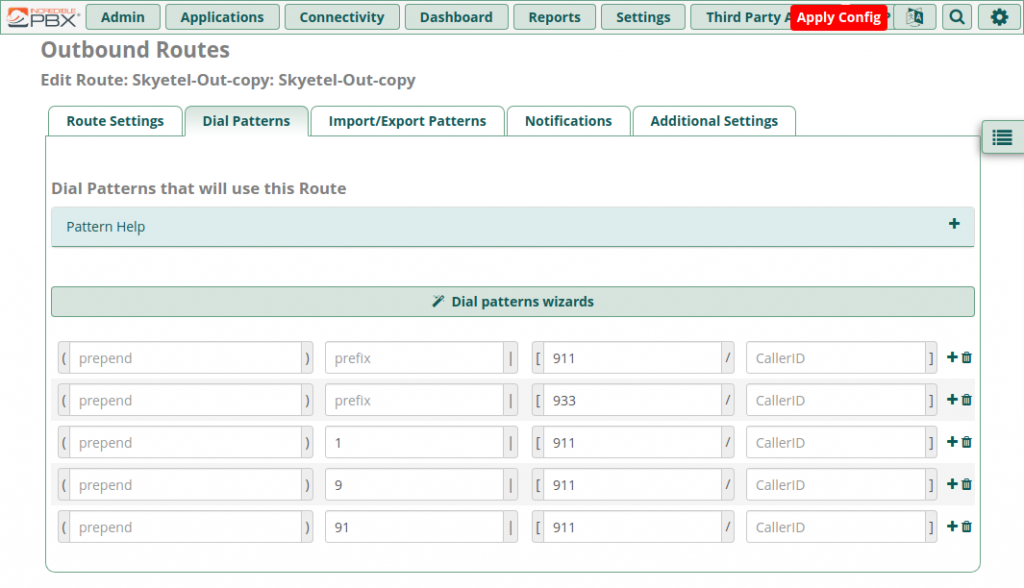
Task: Open the Additional Settings tab
Action: coord(714,121)
